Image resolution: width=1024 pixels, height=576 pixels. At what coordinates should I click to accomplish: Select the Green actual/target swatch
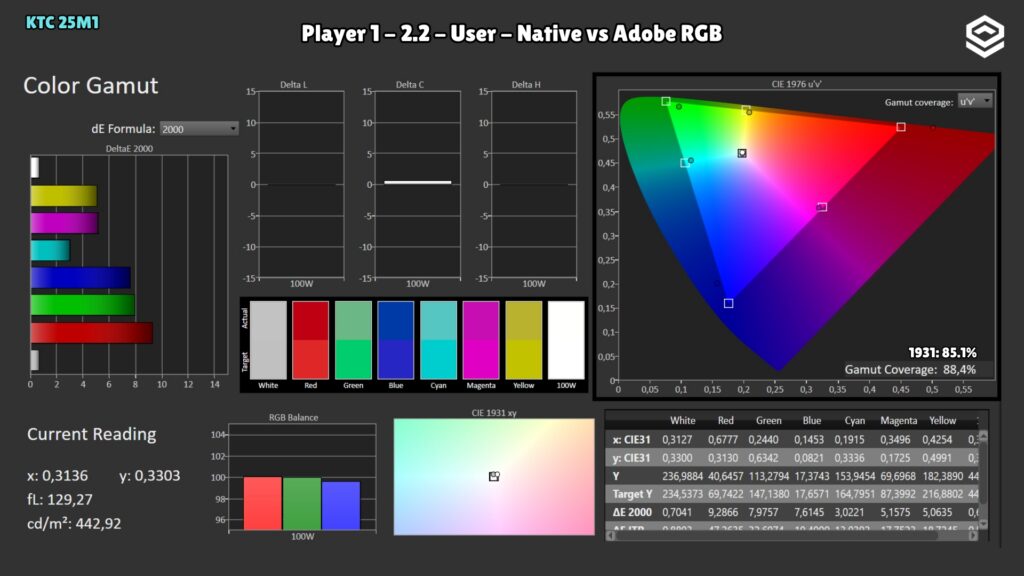(x=353, y=340)
